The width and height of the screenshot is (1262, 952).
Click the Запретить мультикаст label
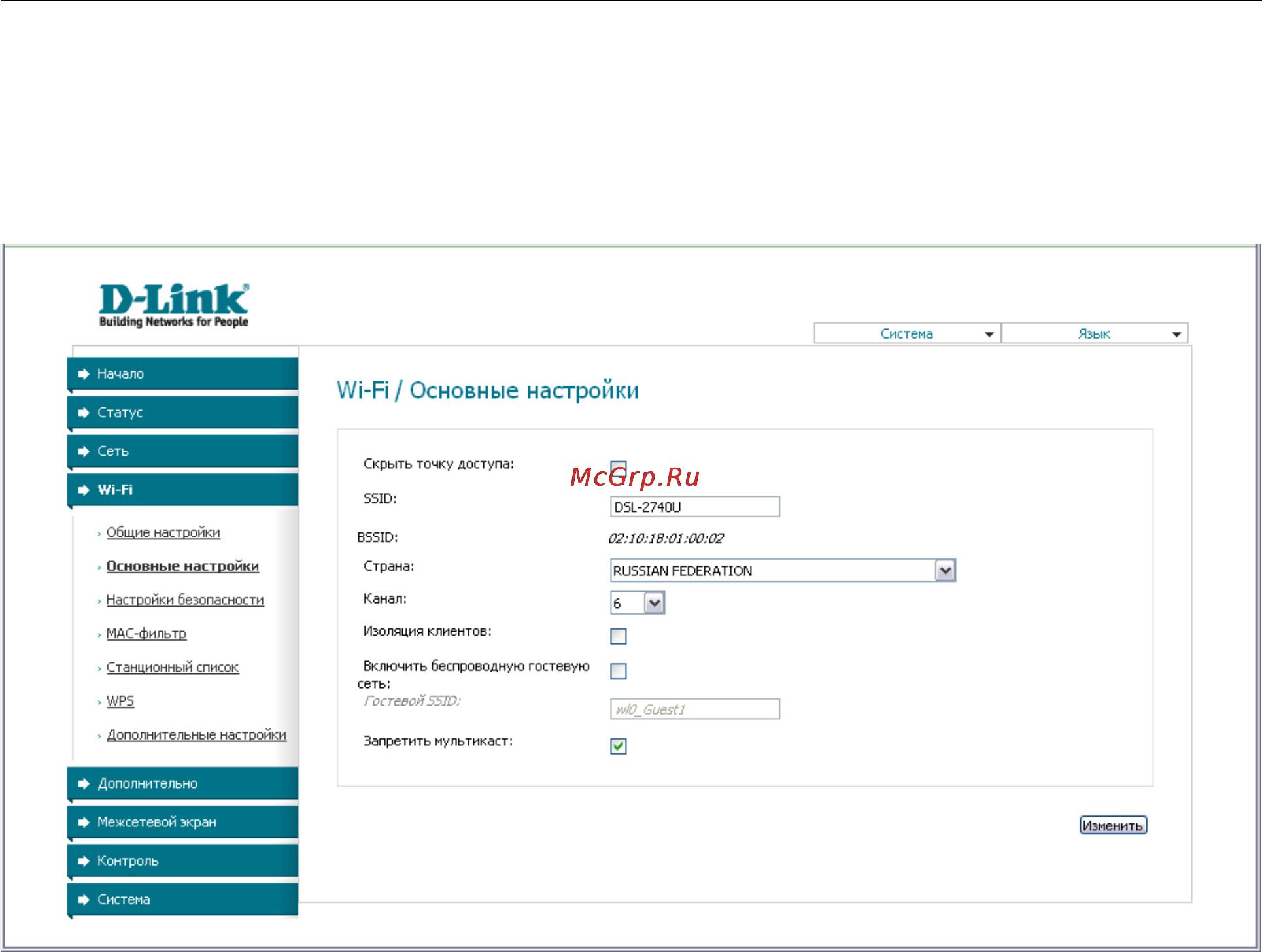(438, 741)
